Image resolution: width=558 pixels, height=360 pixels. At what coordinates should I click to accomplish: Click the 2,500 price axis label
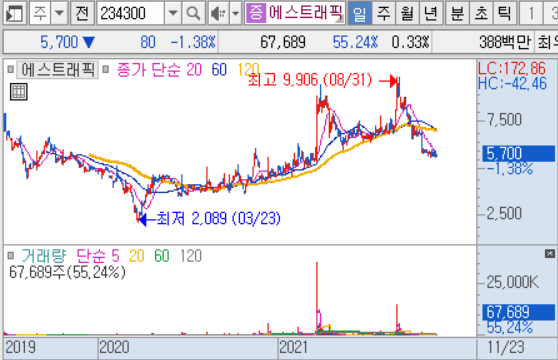504,214
